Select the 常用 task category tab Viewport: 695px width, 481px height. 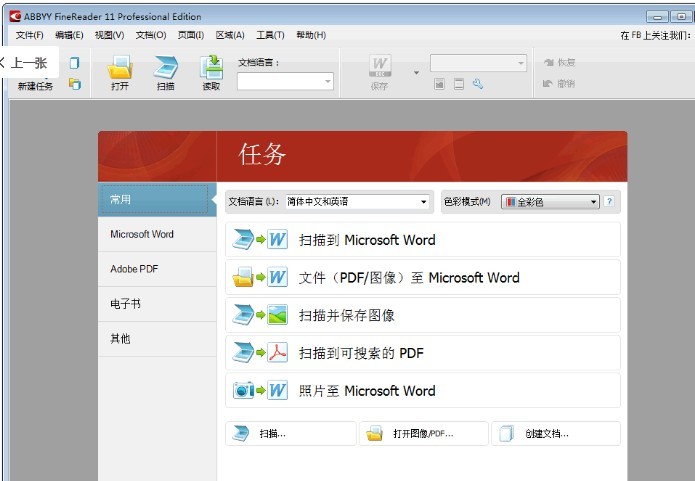click(157, 199)
